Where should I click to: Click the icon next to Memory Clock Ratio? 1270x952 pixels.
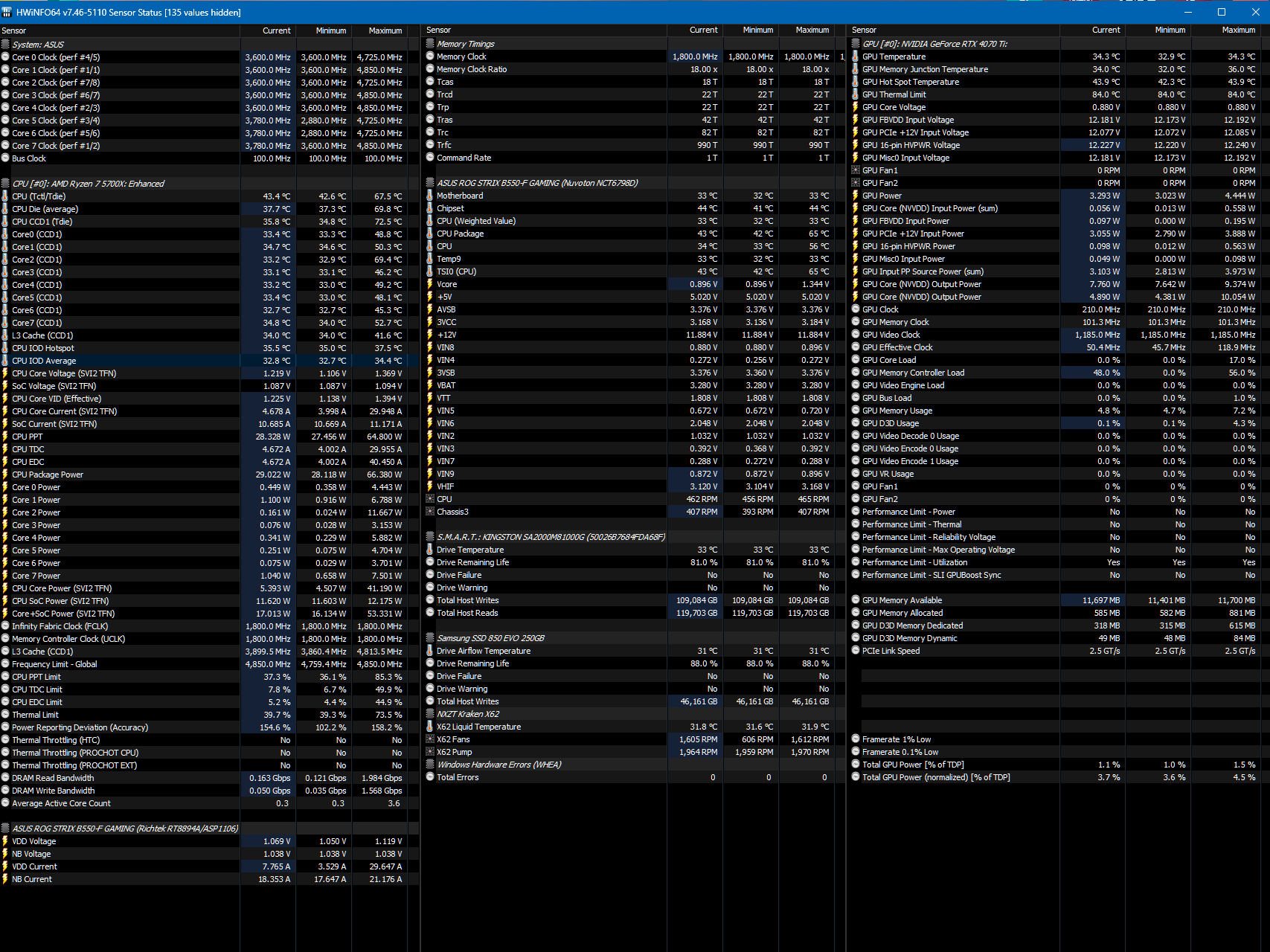point(430,69)
